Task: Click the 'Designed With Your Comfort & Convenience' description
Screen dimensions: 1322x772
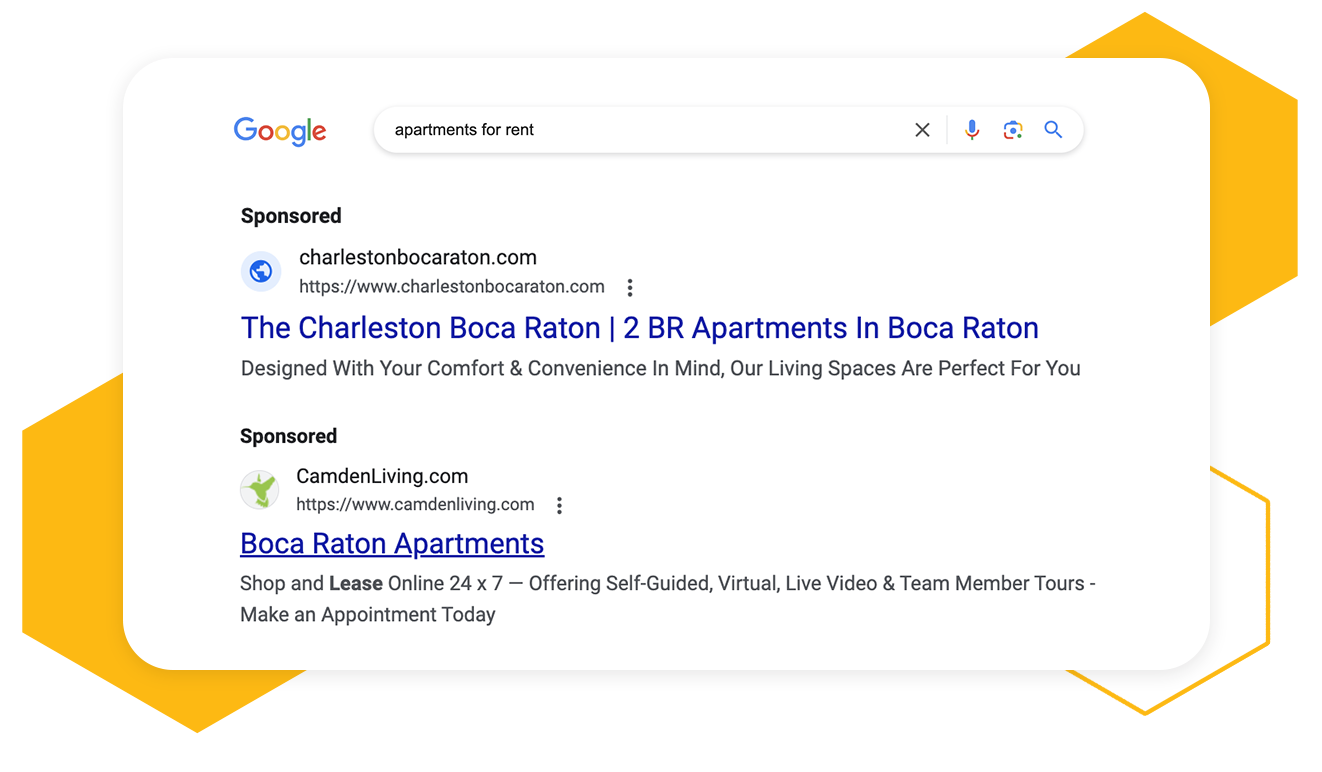Action: 661,369
